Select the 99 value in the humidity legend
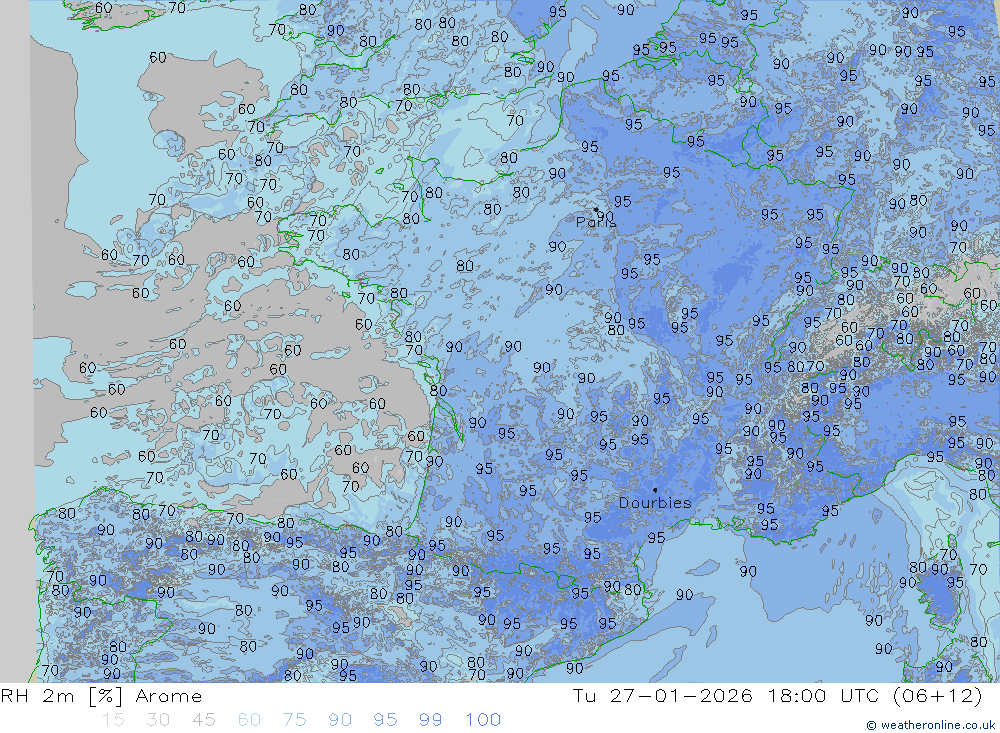Image resolution: width=1000 pixels, height=733 pixels. pos(430,720)
